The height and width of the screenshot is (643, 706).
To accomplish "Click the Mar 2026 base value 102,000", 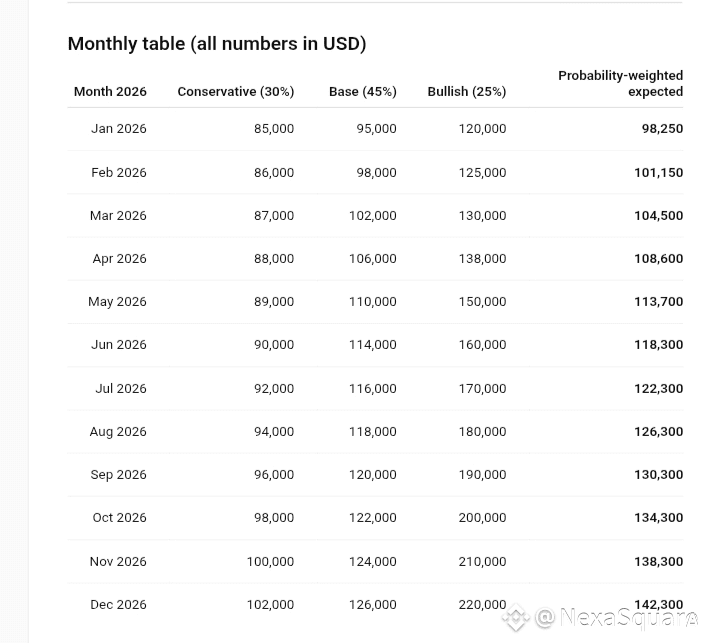I will (x=372, y=215).
